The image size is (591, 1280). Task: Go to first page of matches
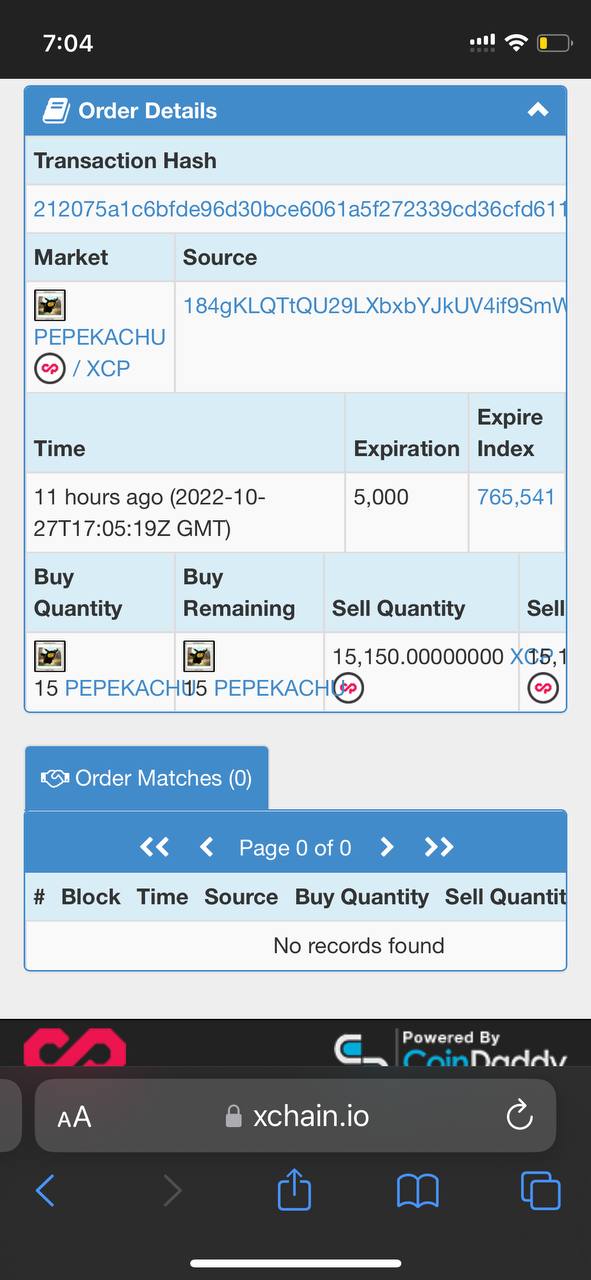pyautogui.click(x=155, y=848)
